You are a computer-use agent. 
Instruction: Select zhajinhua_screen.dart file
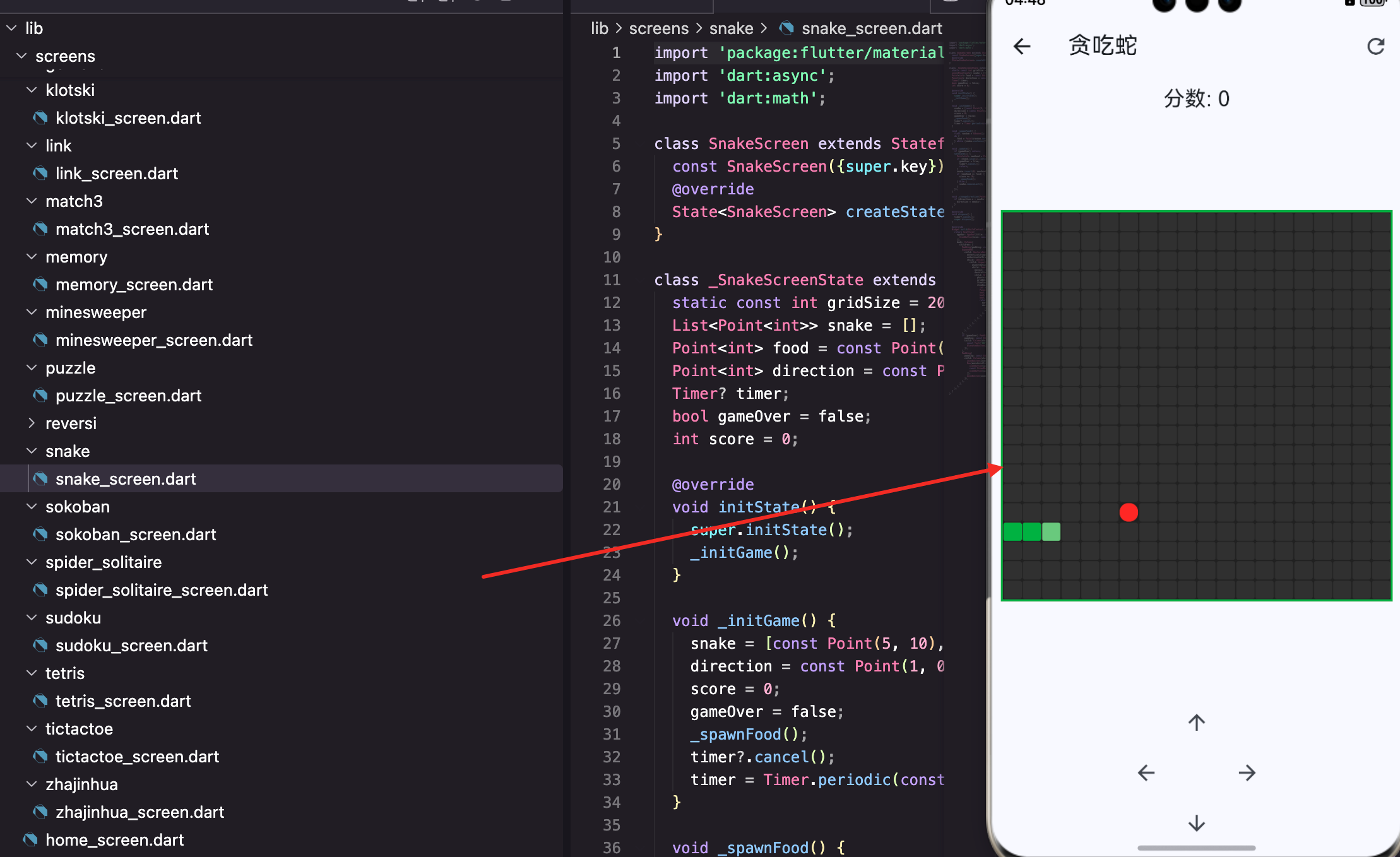point(139,812)
